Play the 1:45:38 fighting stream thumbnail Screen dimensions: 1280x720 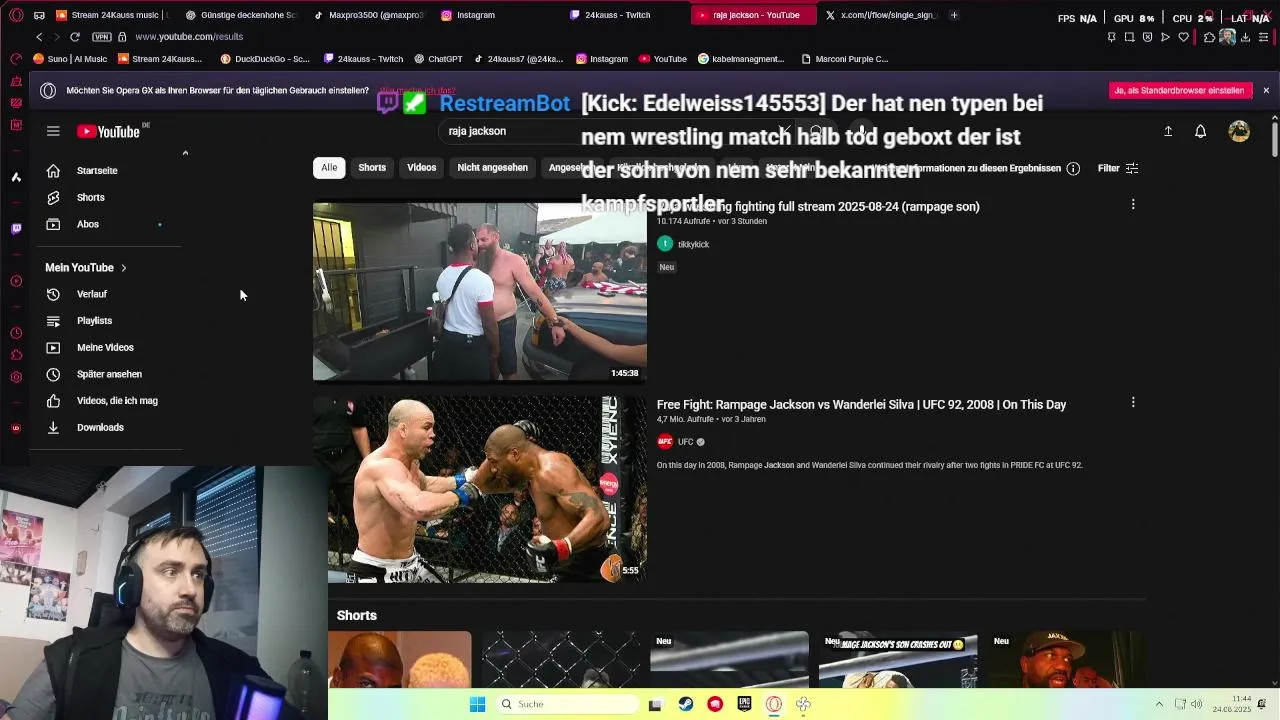480,292
